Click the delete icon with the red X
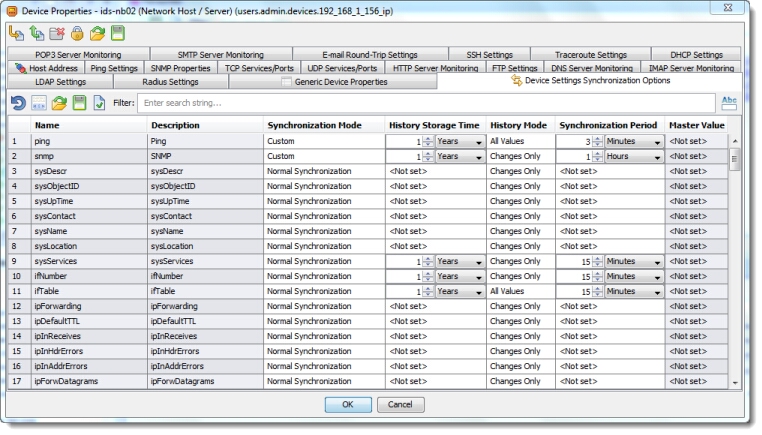Viewport: 762px width, 435px height. pos(56,33)
